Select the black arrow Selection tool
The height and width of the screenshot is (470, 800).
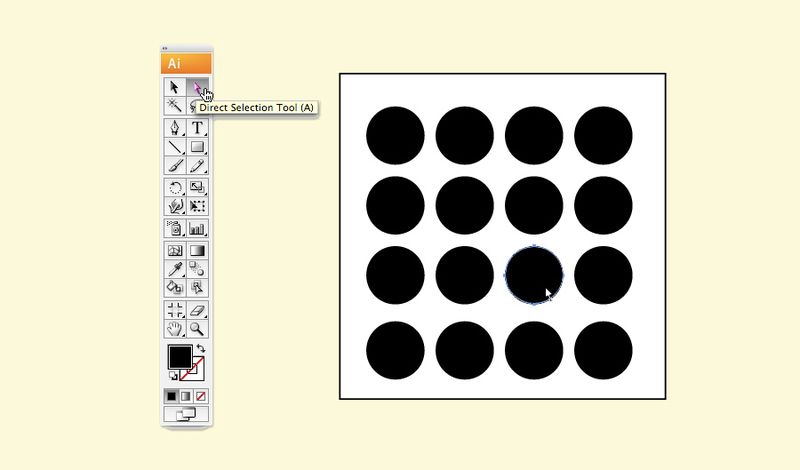[x=175, y=87]
